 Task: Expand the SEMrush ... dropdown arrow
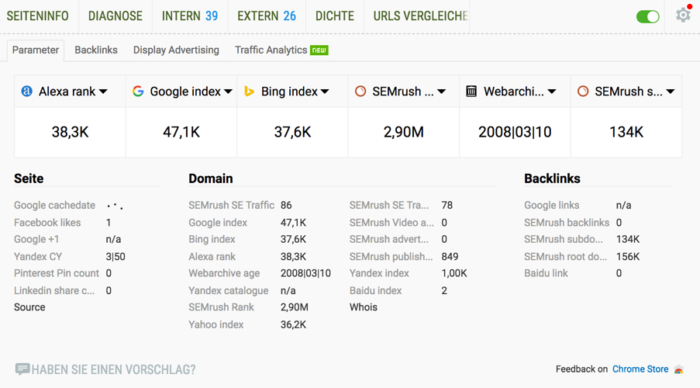[x=442, y=92]
